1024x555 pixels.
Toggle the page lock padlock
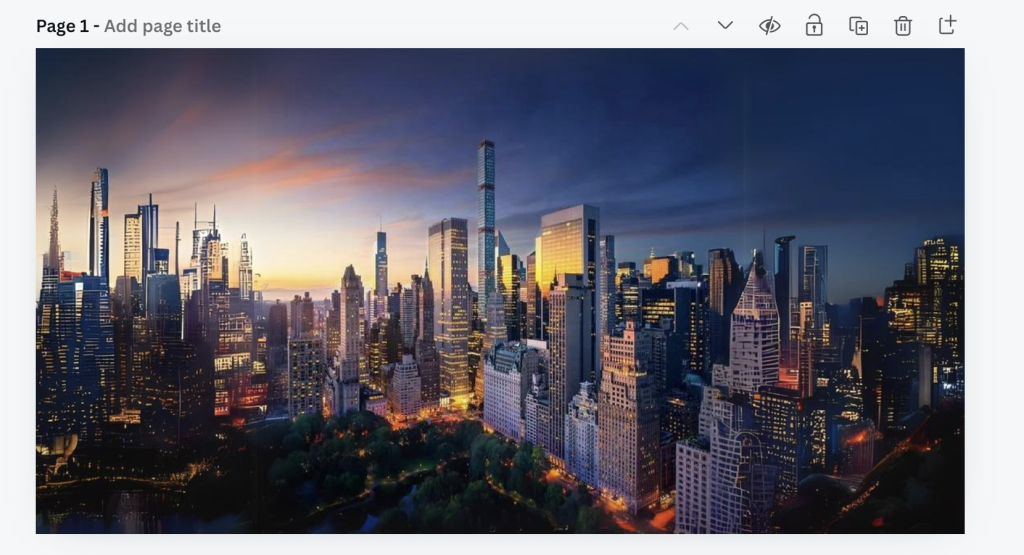[x=814, y=26]
